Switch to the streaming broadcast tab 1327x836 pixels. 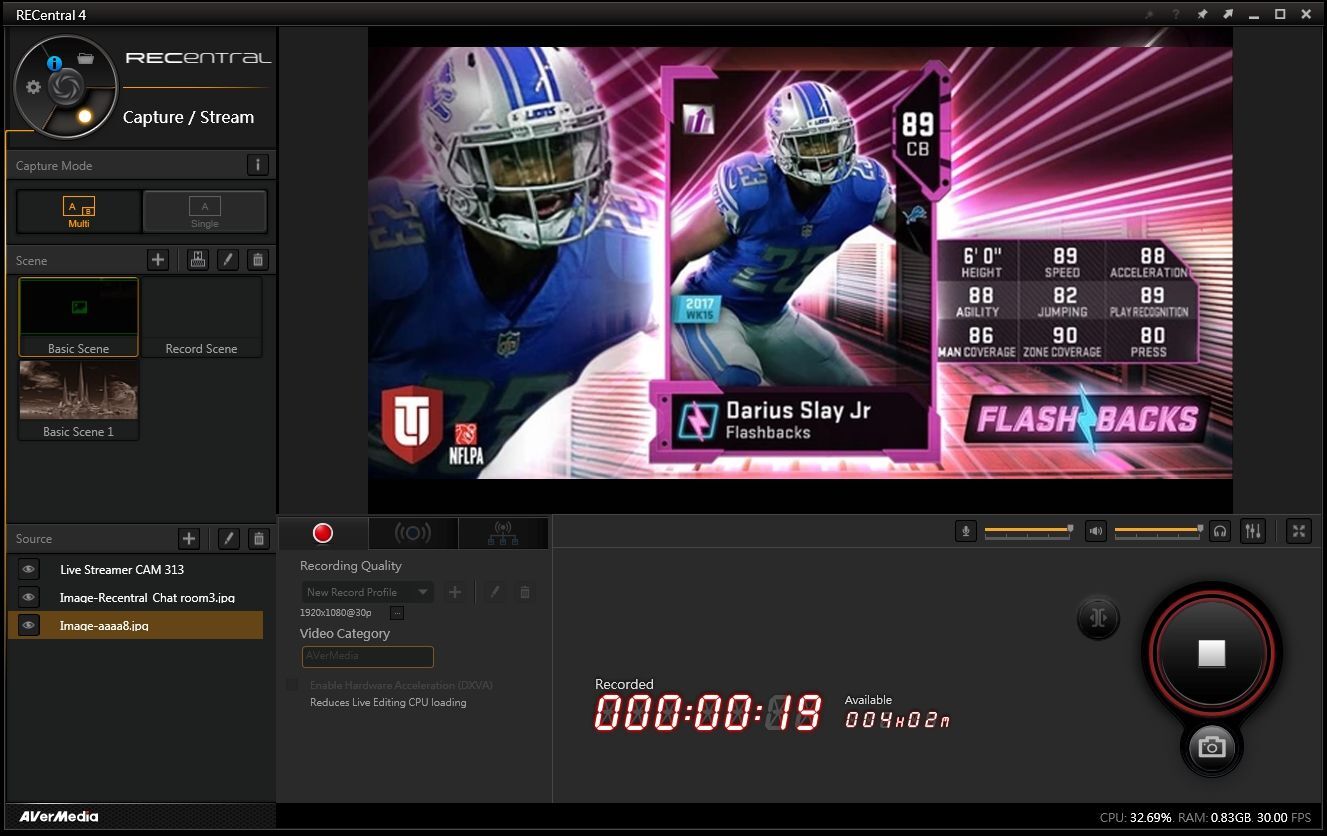pyautogui.click(x=413, y=533)
